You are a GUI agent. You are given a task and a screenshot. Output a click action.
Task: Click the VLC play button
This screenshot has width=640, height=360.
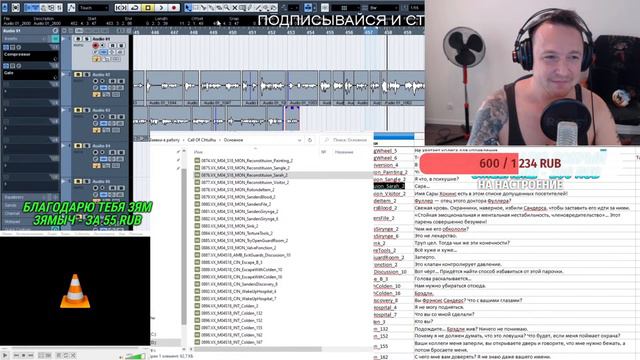pyautogui.click(x=5, y=356)
